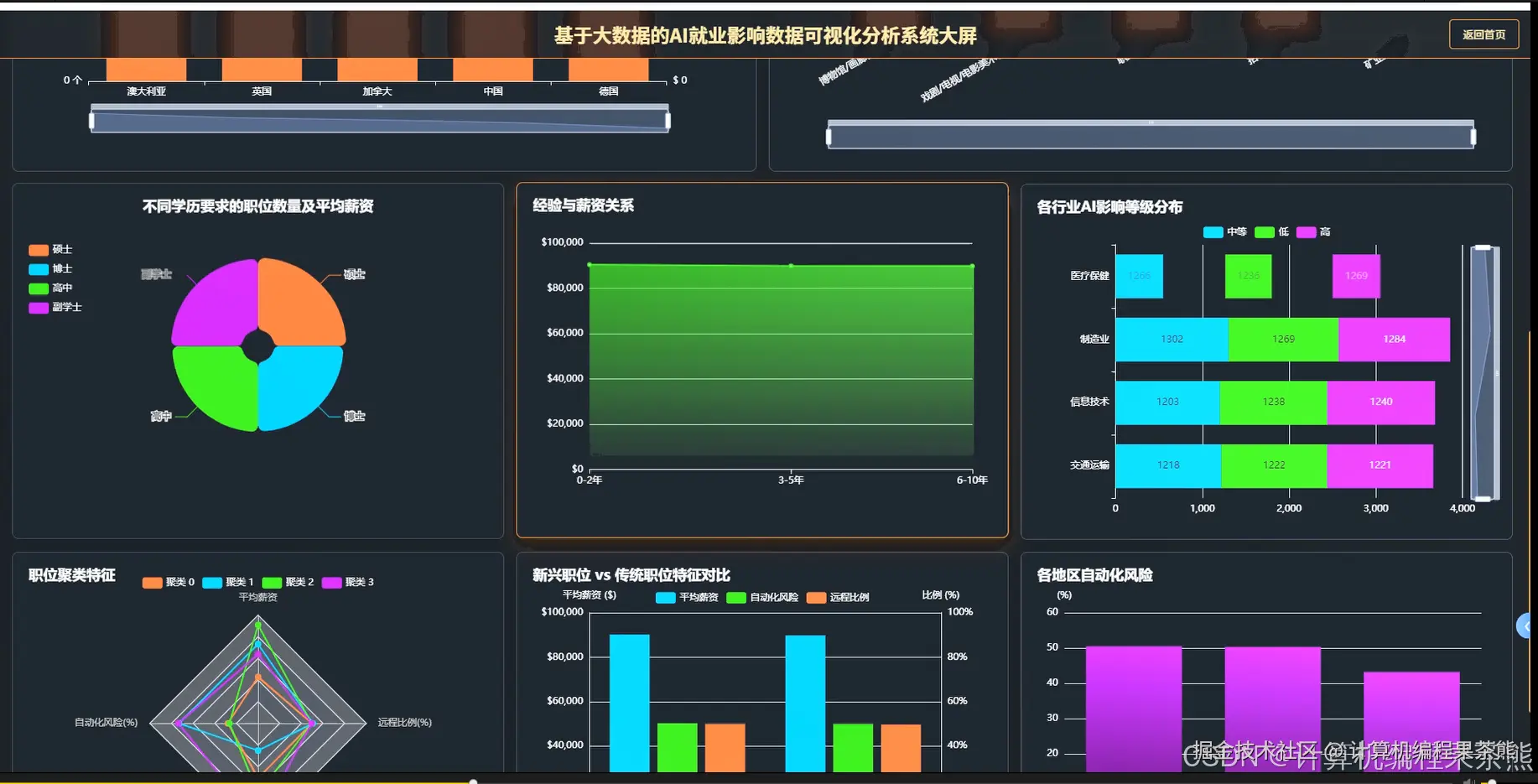This screenshot has width=1538, height=784.
Task: Toggle the 硕士 legend item
Action: pyautogui.click(x=50, y=250)
